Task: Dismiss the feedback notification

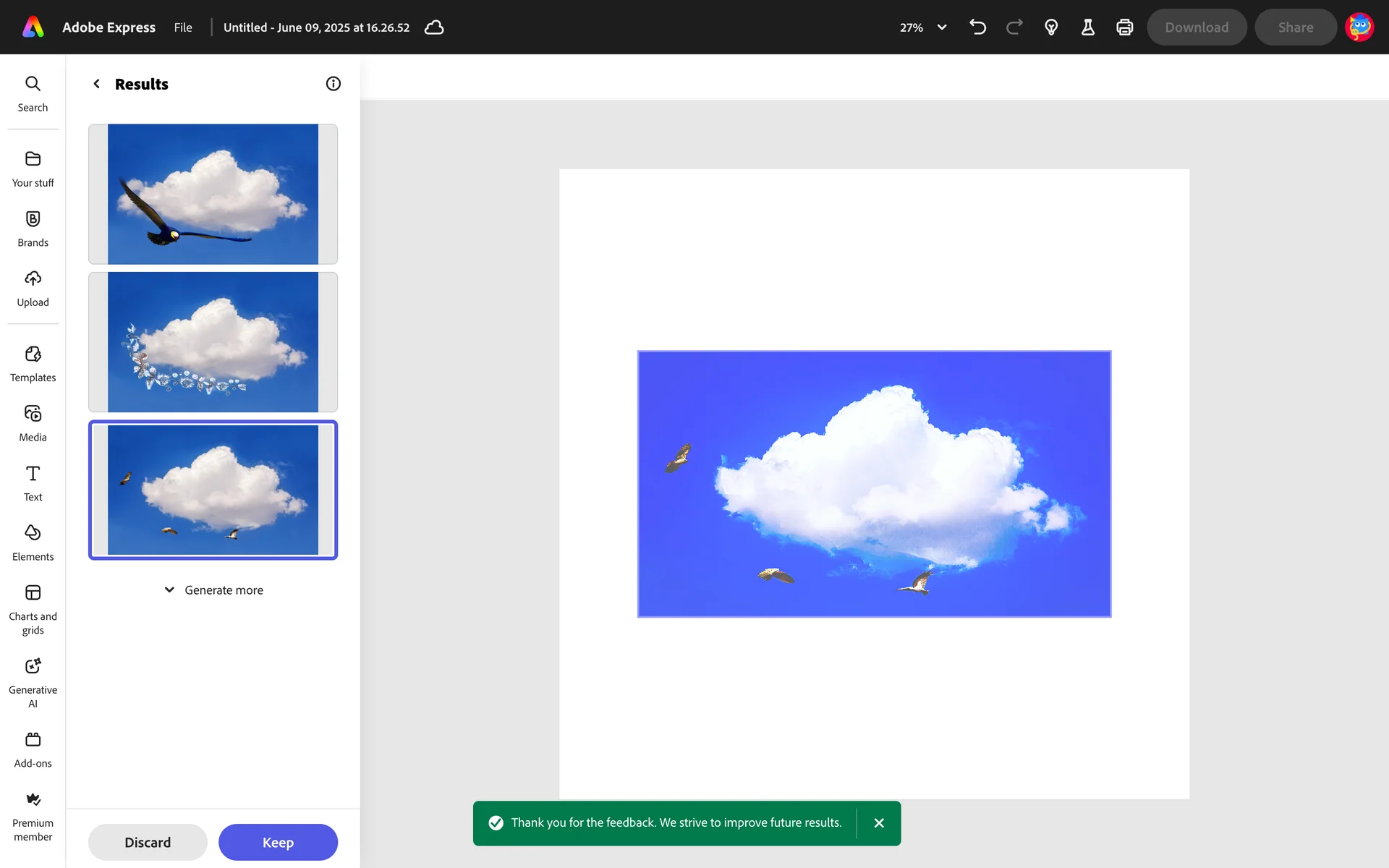Action: pyautogui.click(x=879, y=823)
